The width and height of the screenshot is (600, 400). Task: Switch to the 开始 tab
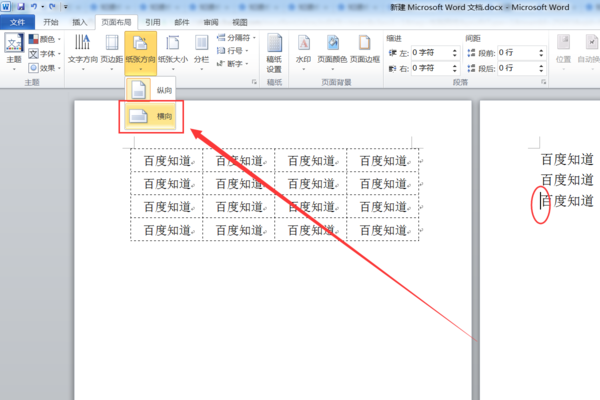click(x=51, y=22)
